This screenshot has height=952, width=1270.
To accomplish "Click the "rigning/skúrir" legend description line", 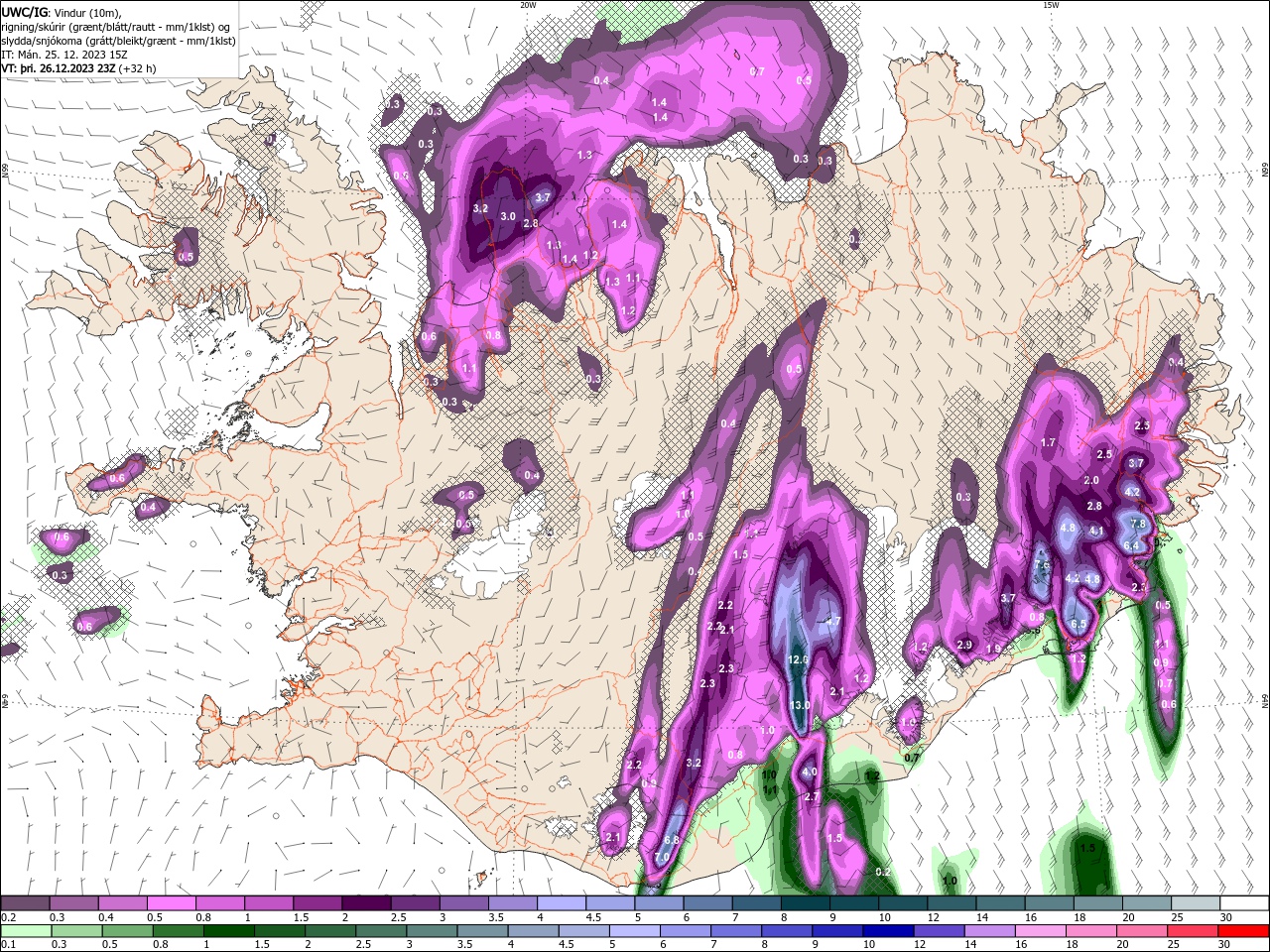I will 117,26.
